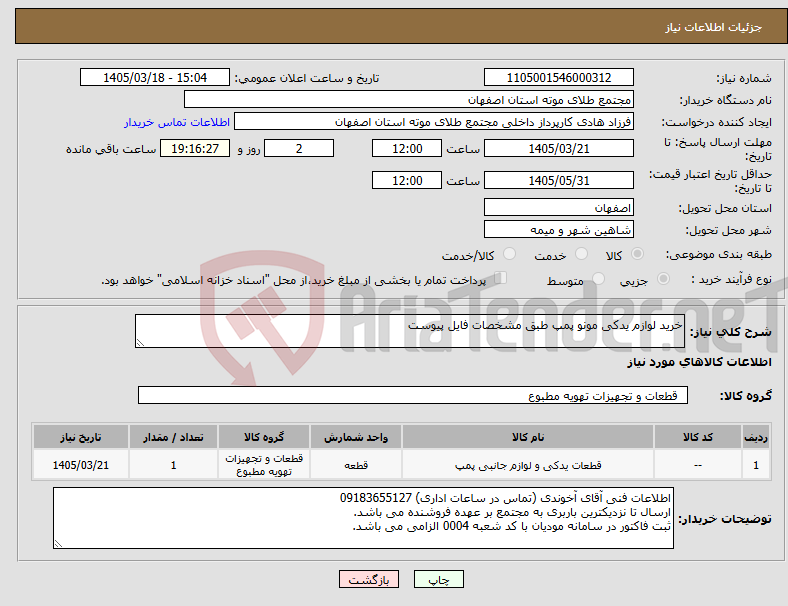Click the اطلاعات کالاهای مورد نیاز heading
The image size is (788, 606).
click(x=699, y=362)
